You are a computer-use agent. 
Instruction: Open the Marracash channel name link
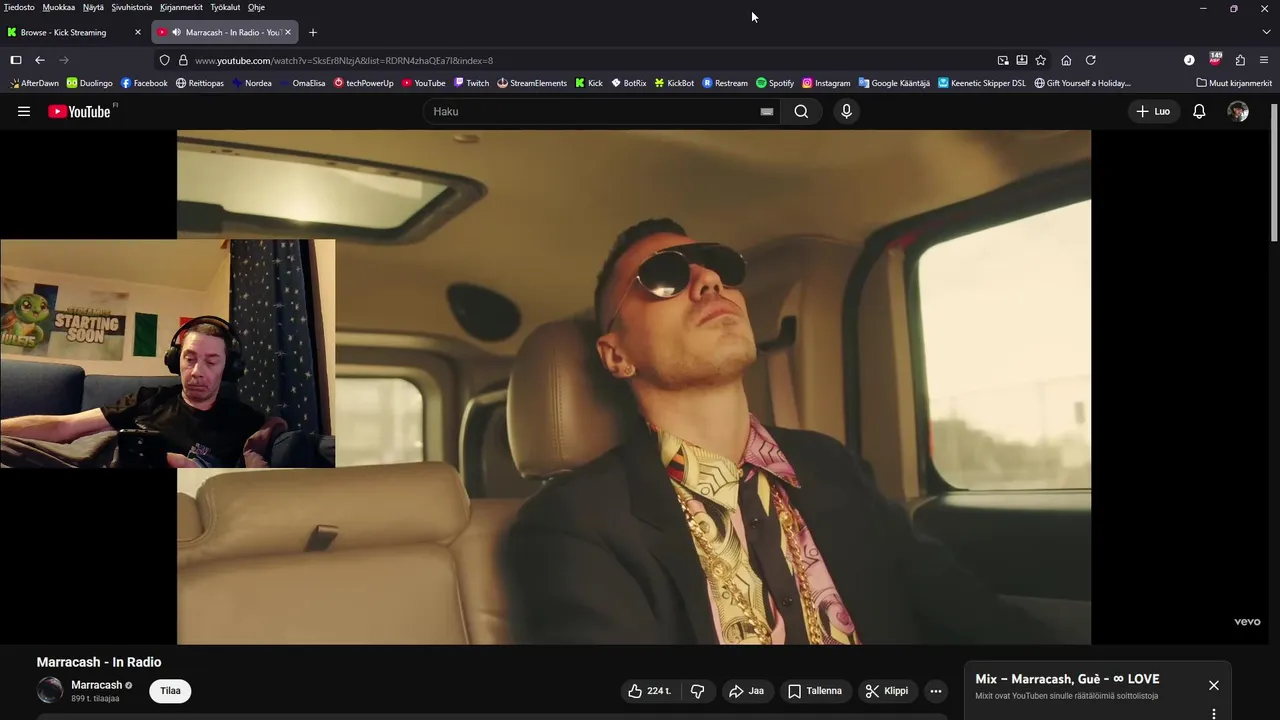(96, 685)
